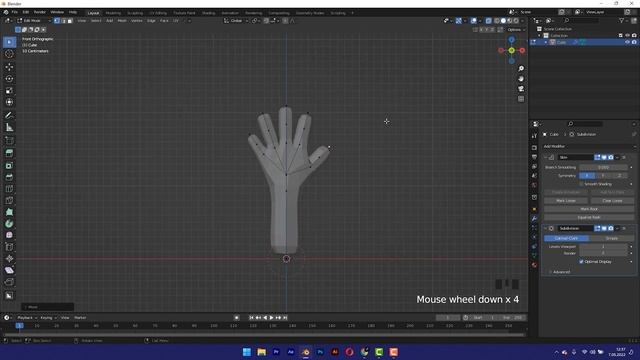Select the Inset Faces tool
This screenshot has width=640, height=360.
point(9,165)
